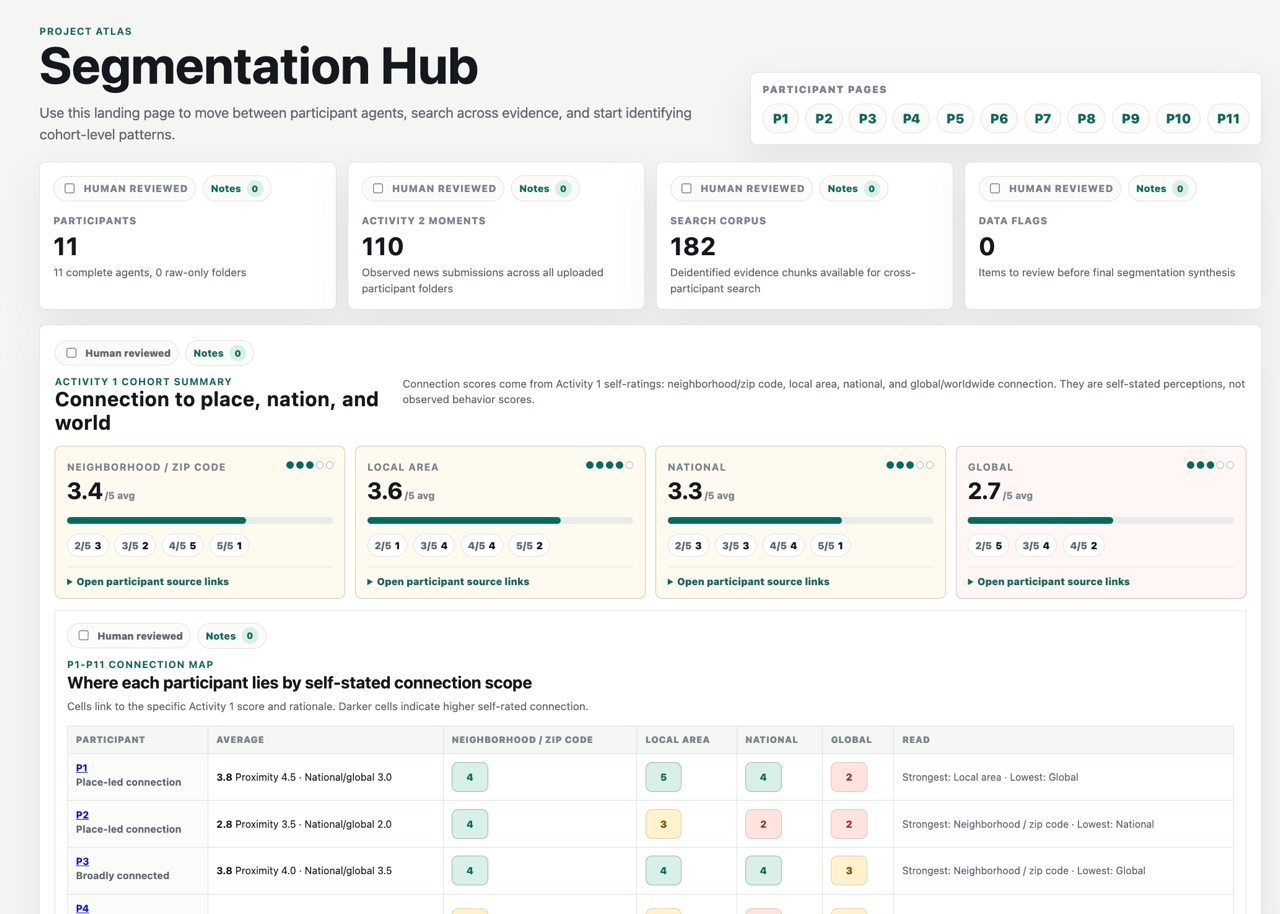1280x914 pixels.
Task: Check Human Reviewed on Activity 2 Moments card
Action: 378,188
